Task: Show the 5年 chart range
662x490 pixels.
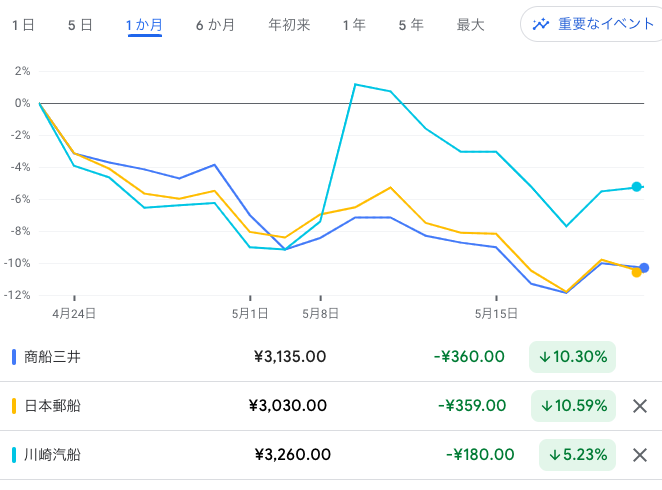Action: point(411,25)
